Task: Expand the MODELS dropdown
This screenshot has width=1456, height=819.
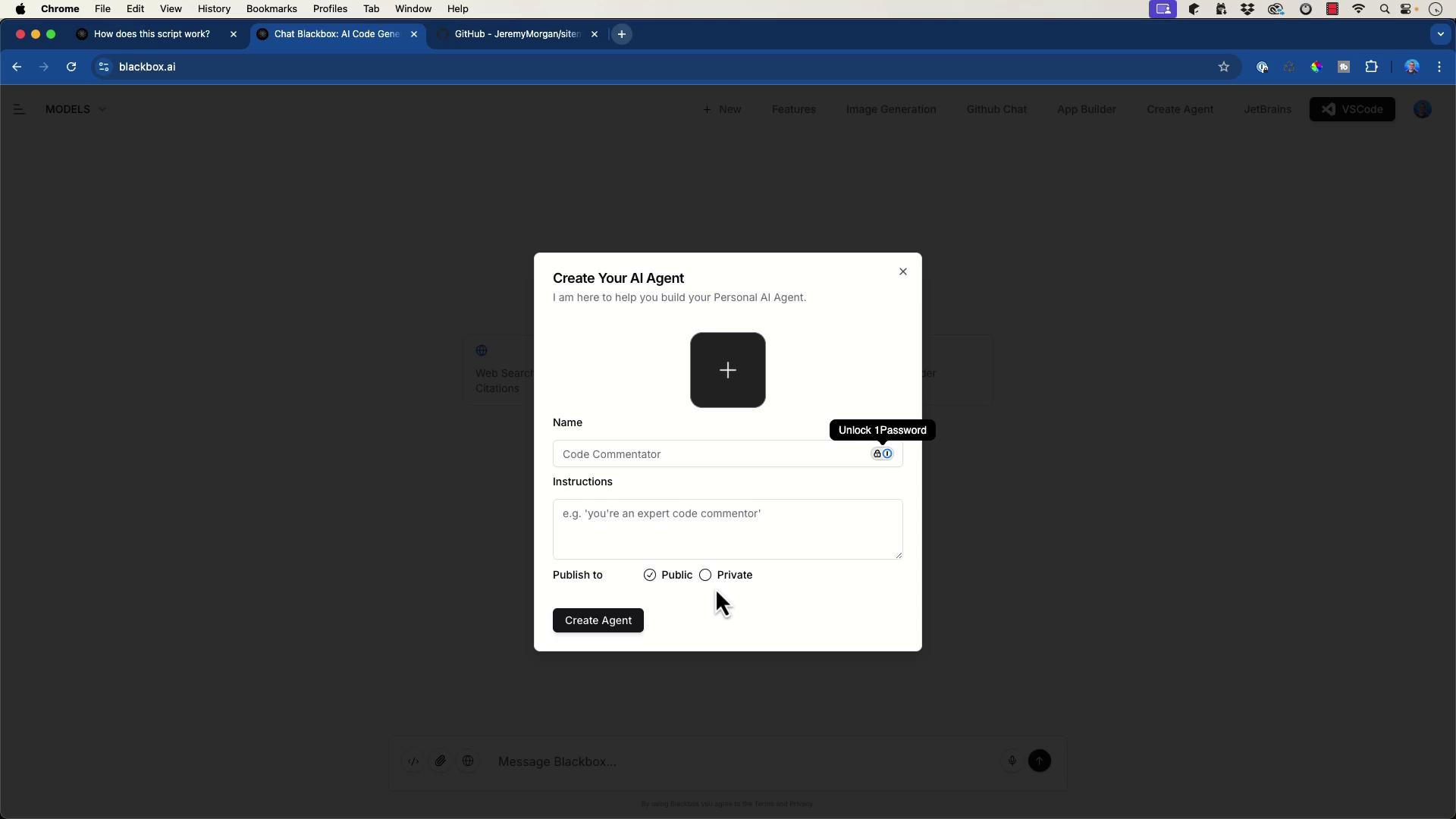Action: click(x=76, y=109)
